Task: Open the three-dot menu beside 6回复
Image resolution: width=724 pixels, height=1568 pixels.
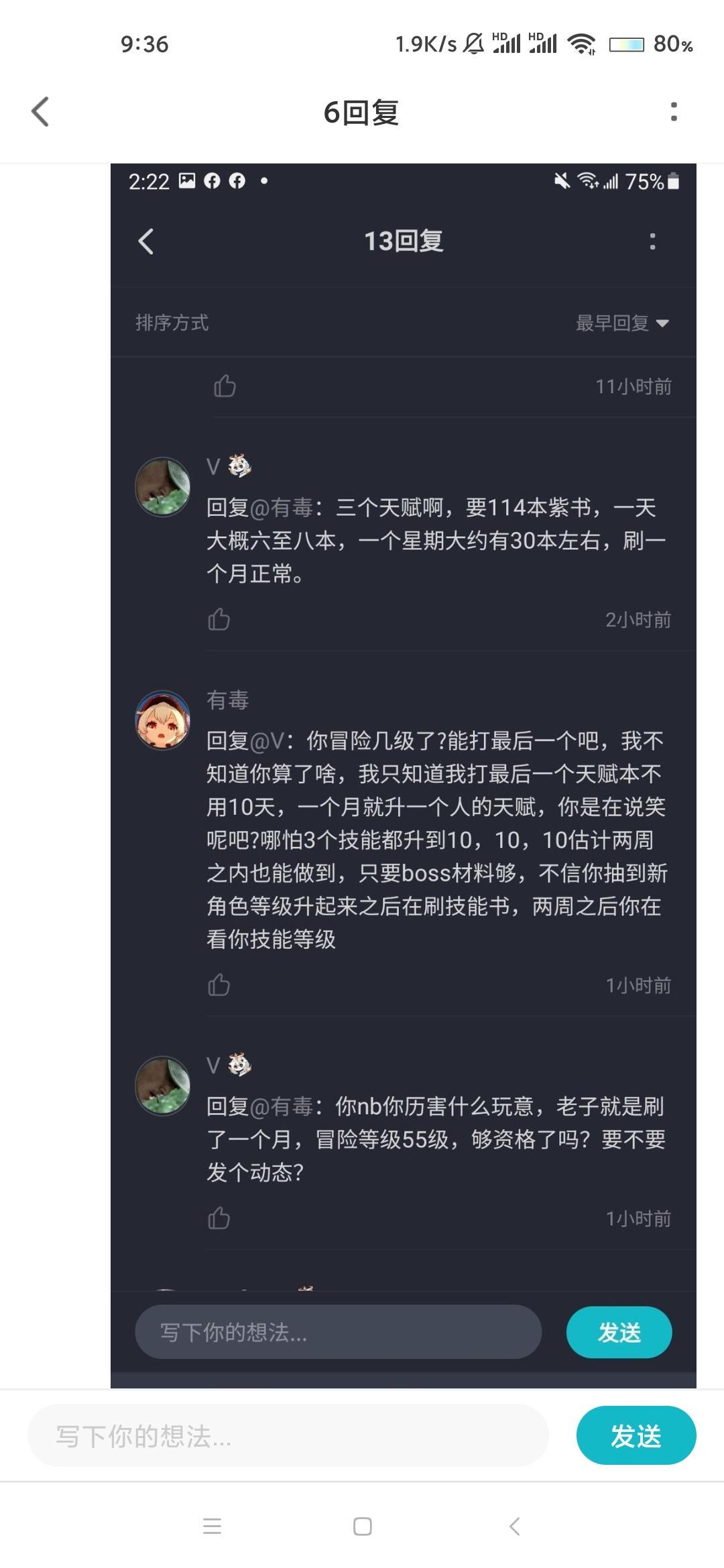Action: tap(674, 111)
